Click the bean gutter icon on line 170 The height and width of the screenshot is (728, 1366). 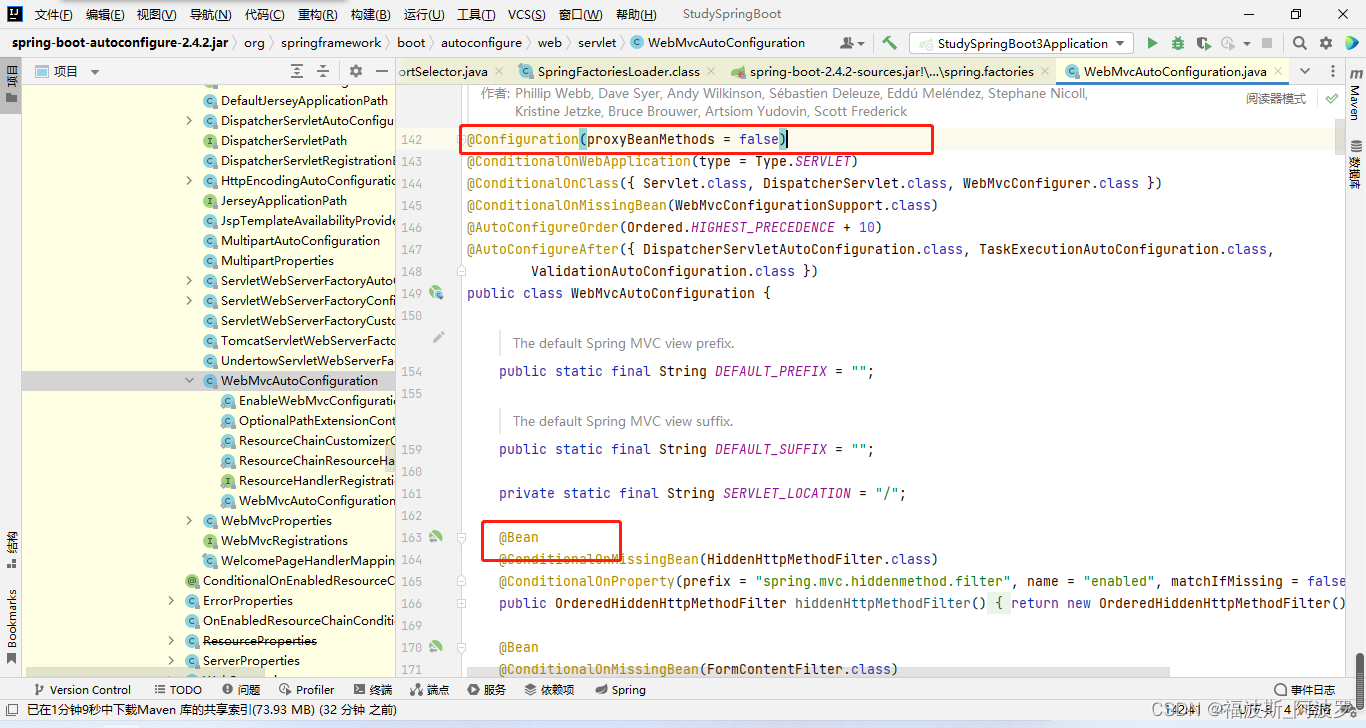436,647
